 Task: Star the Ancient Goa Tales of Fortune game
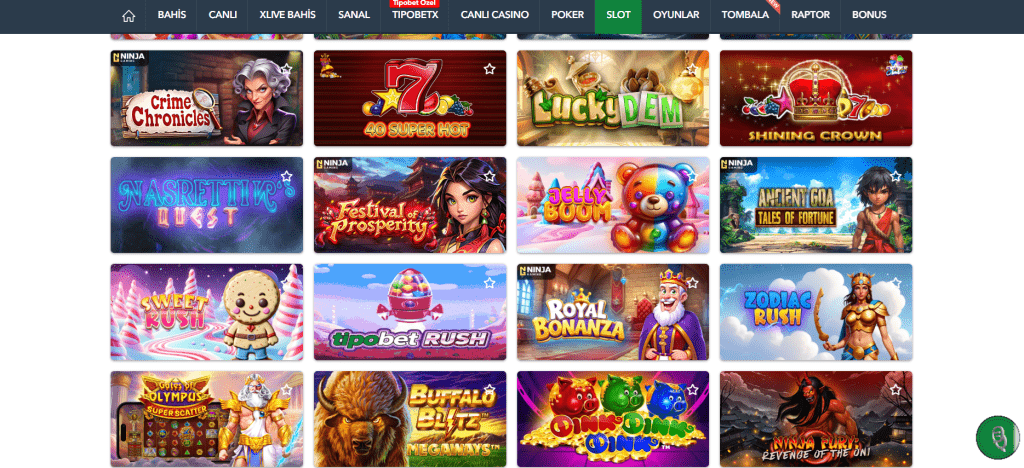coord(895,176)
